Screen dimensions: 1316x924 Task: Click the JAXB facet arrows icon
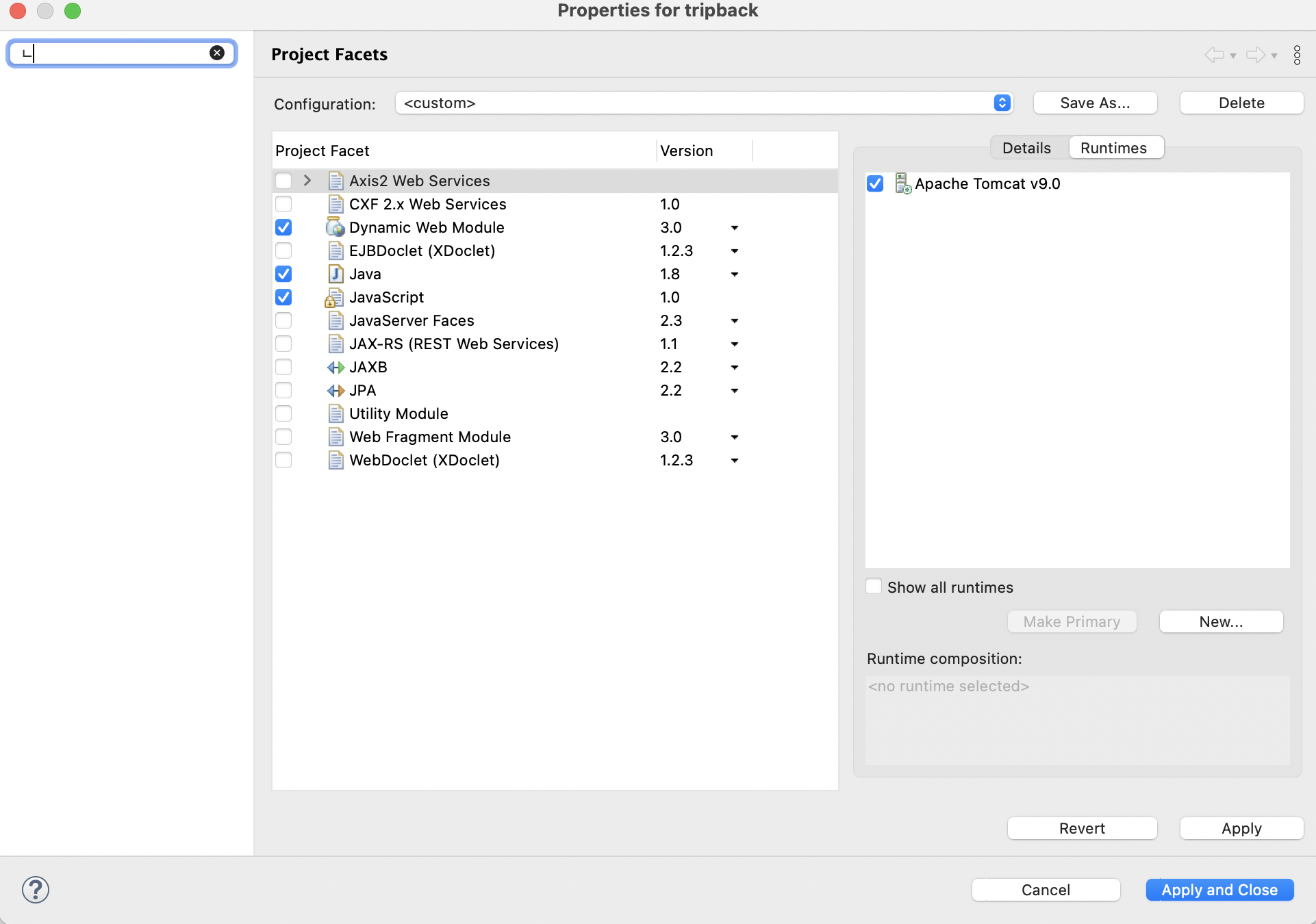335,368
